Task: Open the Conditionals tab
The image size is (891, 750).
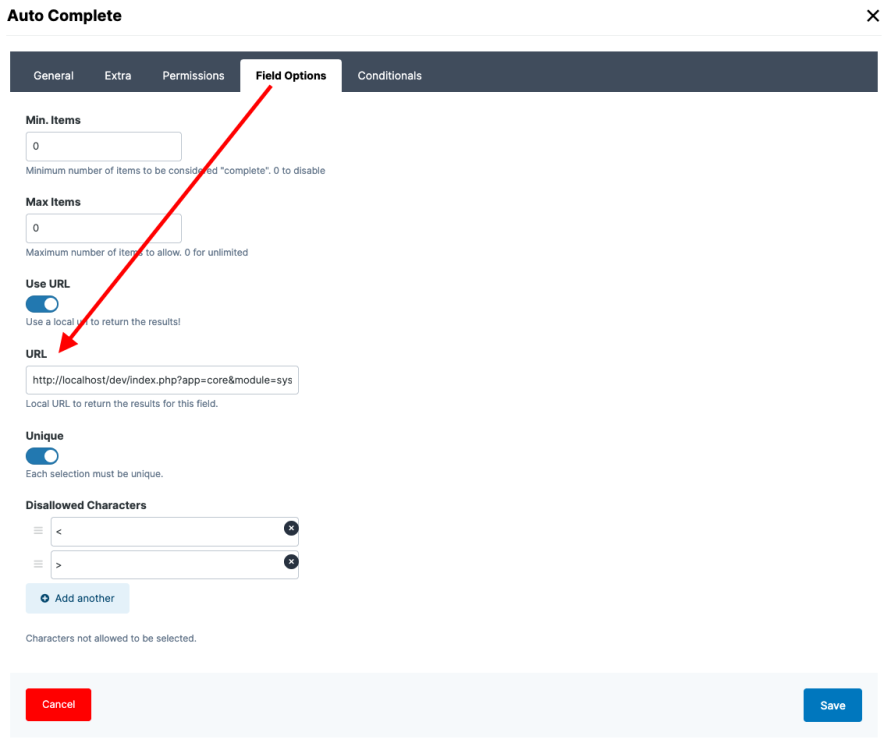Action: point(389,76)
